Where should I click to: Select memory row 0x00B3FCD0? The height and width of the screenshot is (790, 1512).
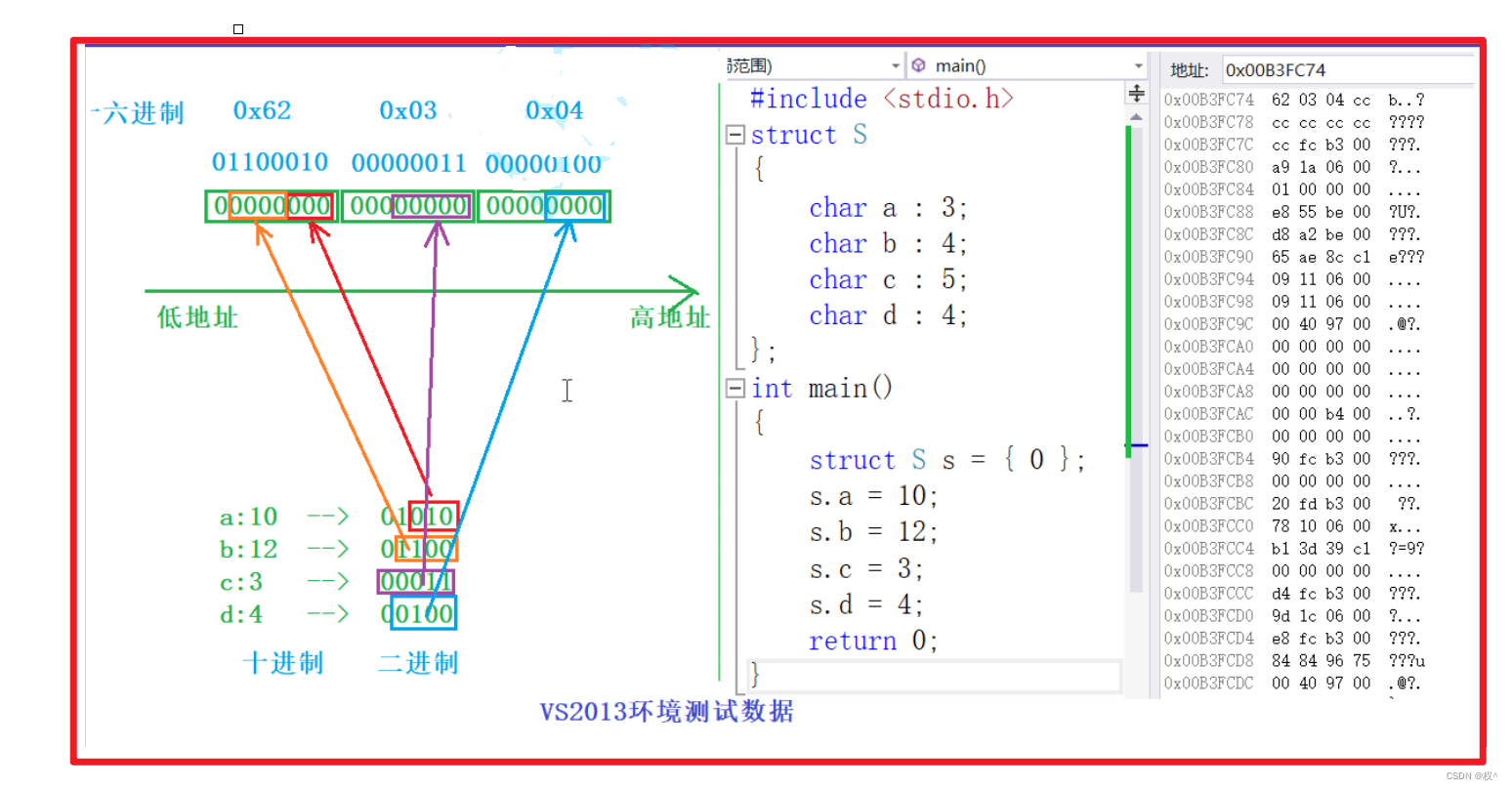coord(1294,616)
